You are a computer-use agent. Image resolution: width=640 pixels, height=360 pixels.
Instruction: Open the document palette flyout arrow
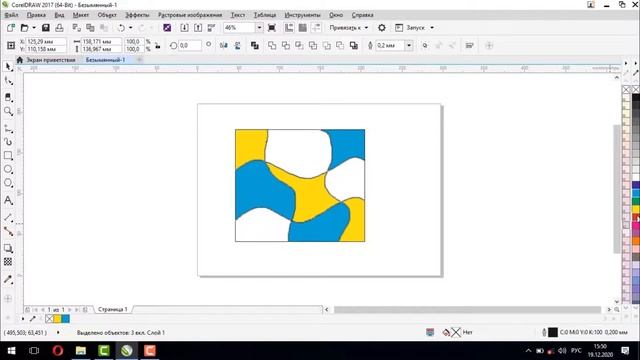click(23, 318)
